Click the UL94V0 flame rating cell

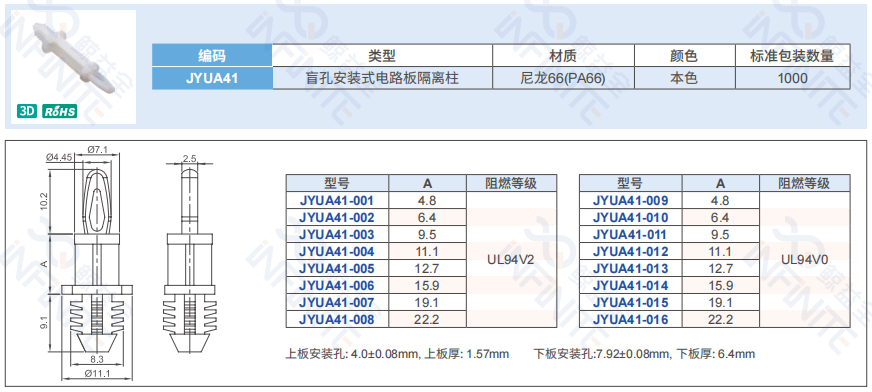(x=805, y=260)
